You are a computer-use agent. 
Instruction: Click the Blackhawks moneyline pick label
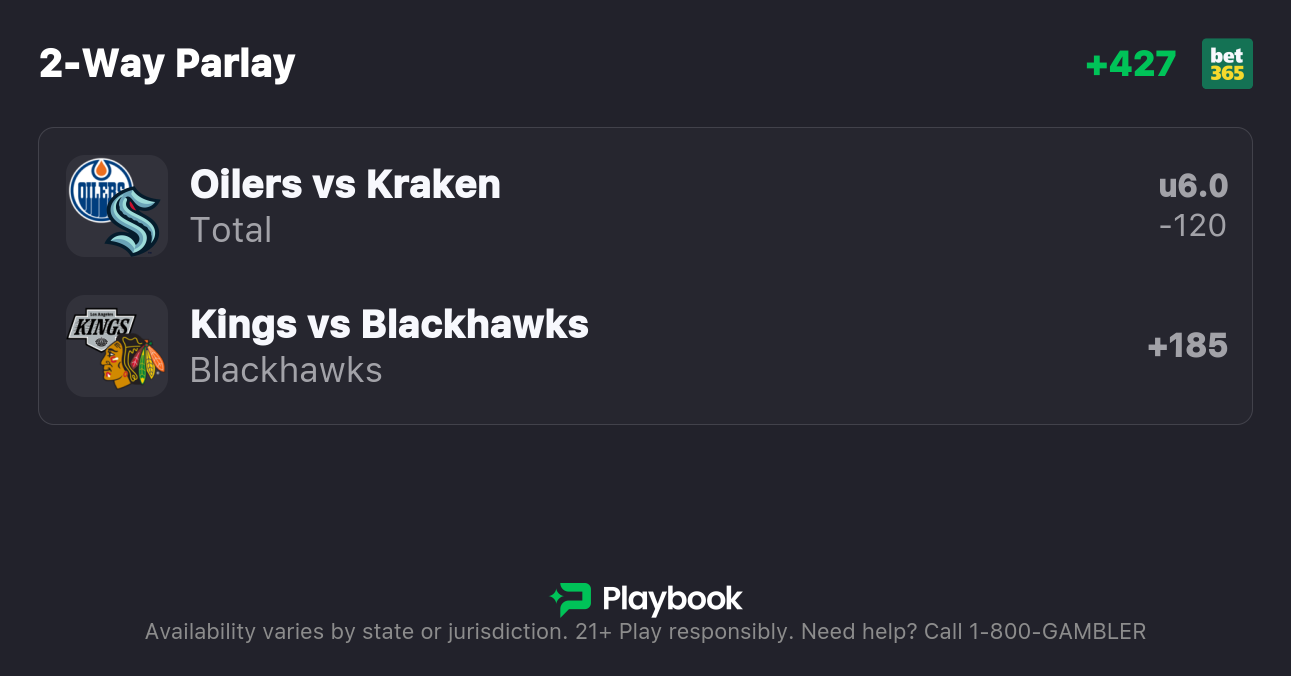pyautogui.click(x=286, y=370)
